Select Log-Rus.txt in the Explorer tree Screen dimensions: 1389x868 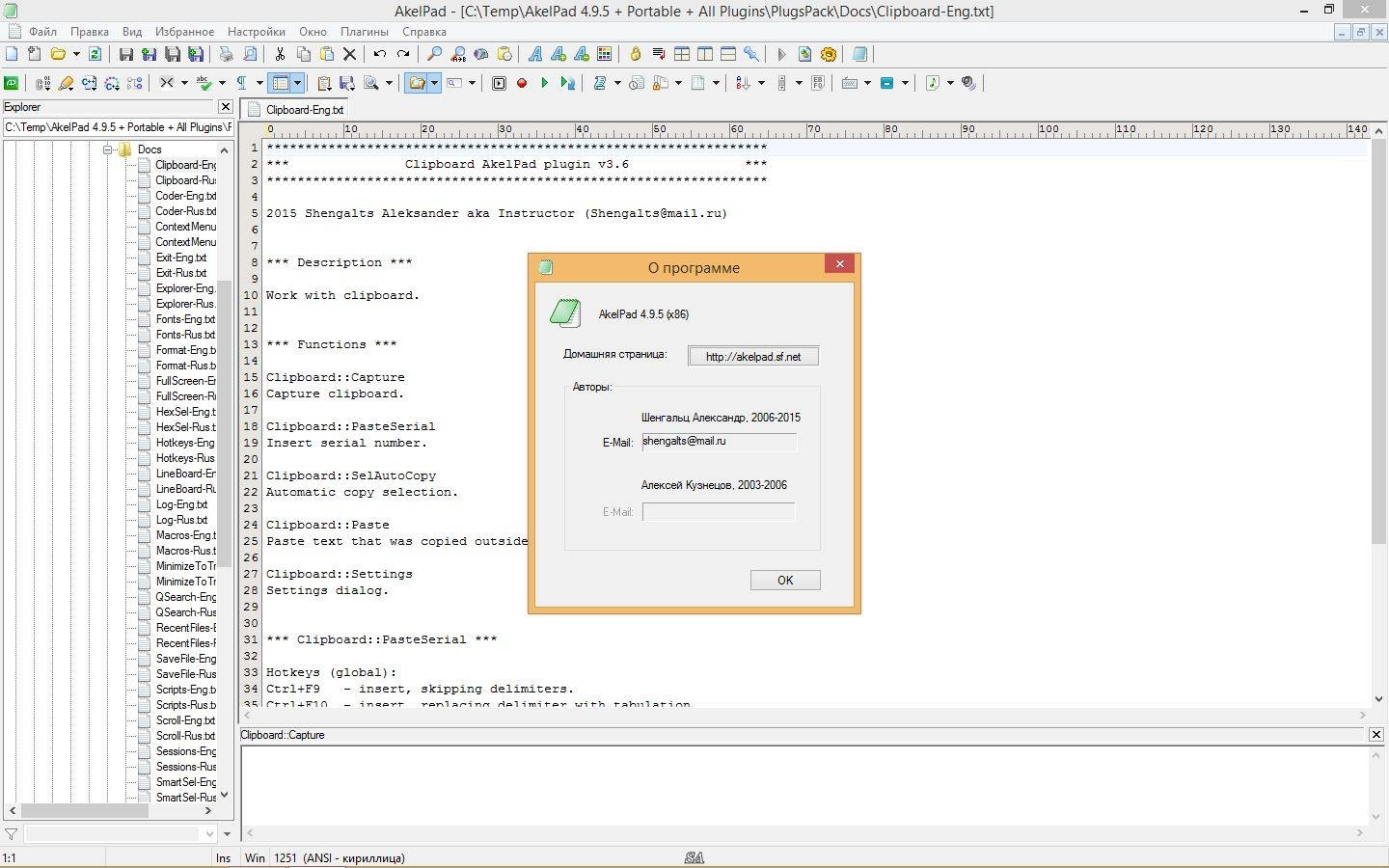[181, 520]
